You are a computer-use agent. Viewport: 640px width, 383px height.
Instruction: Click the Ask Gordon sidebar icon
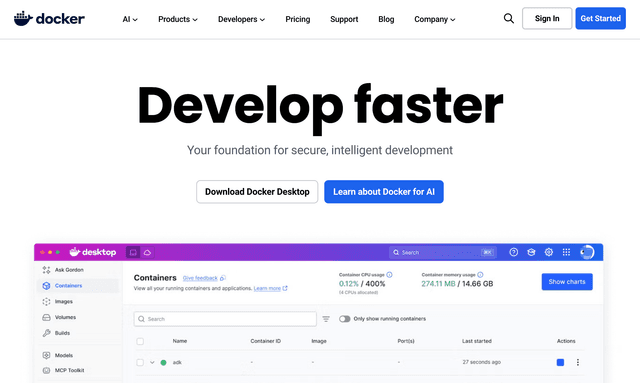tap(46, 270)
